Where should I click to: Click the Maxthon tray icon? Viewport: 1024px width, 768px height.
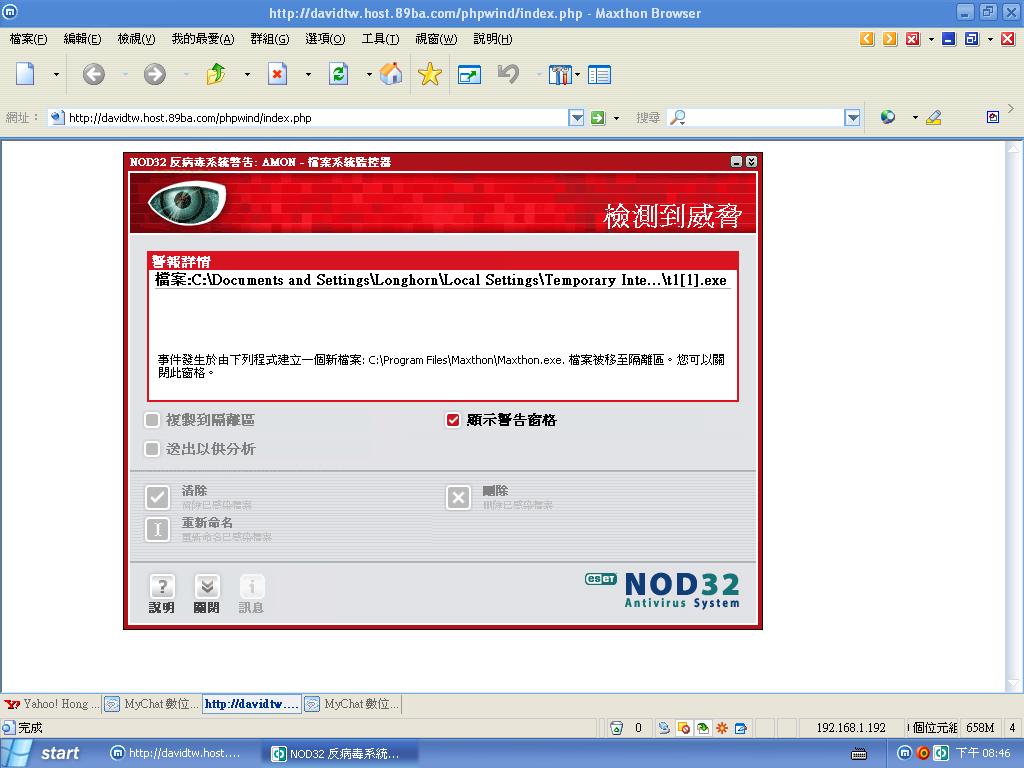[904, 753]
